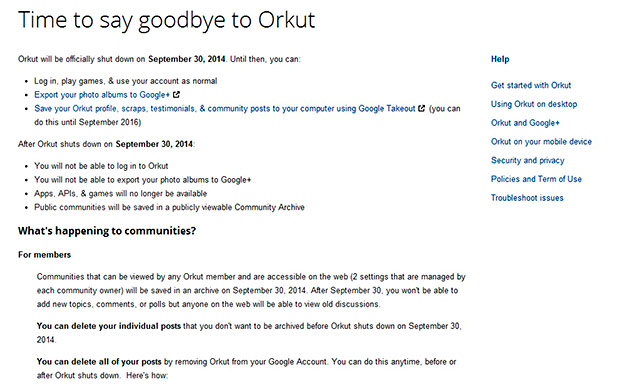Viewport: 620px width, 387px height.
Task: Open Troubleshoot issues help topic
Action: 527,198
